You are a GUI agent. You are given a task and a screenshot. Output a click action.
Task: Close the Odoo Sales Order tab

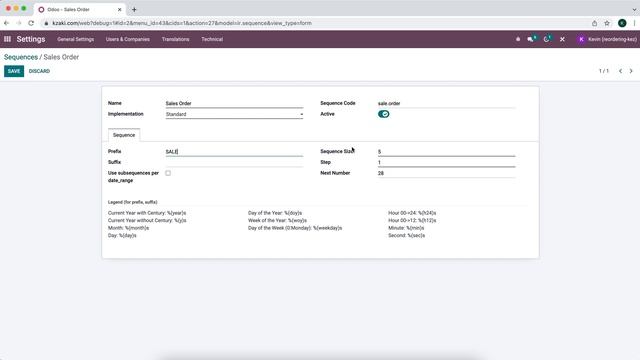tap(120, 9)
